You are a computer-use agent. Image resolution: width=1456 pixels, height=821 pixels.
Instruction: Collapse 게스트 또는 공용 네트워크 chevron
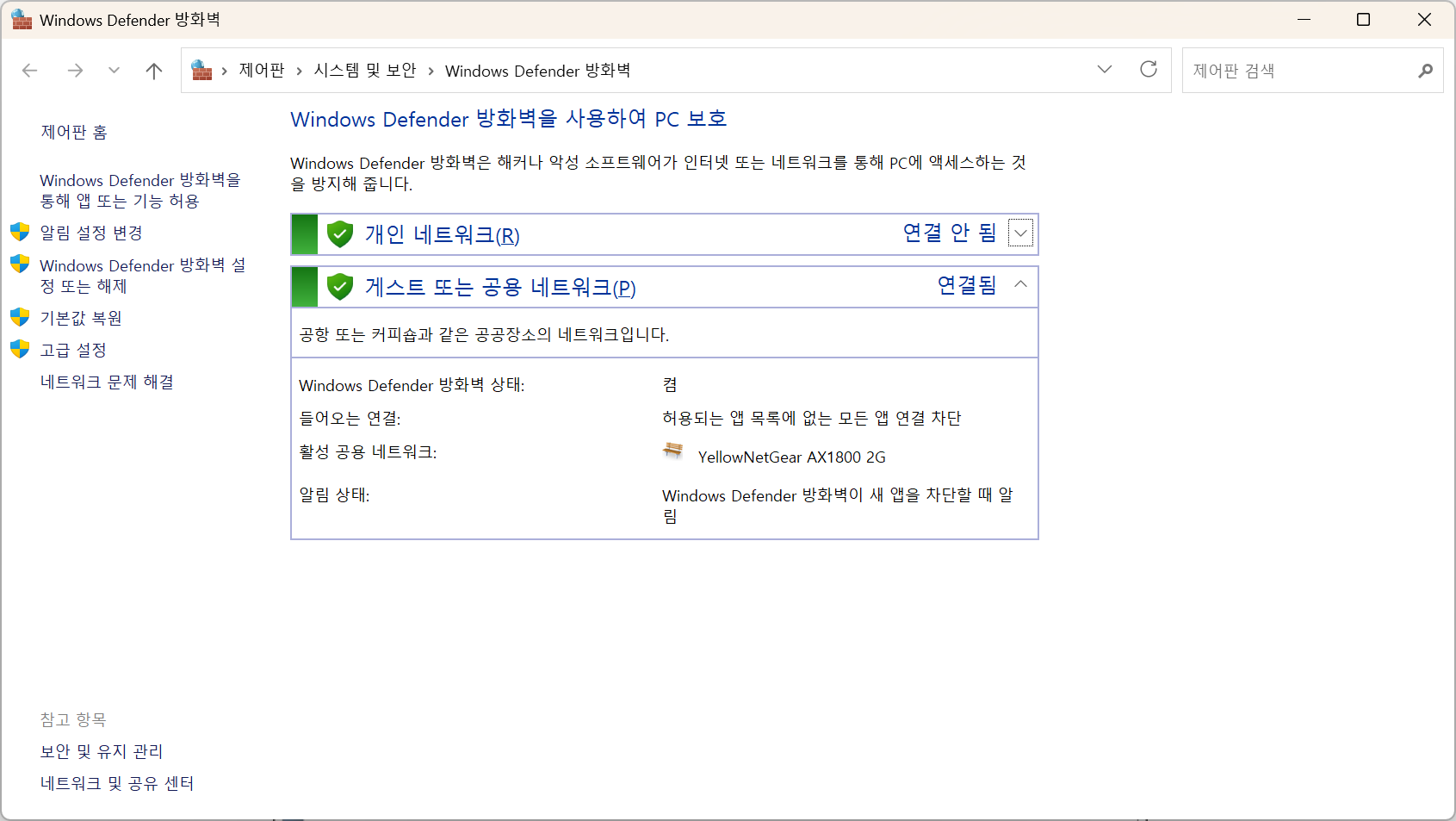[1020, 284]
